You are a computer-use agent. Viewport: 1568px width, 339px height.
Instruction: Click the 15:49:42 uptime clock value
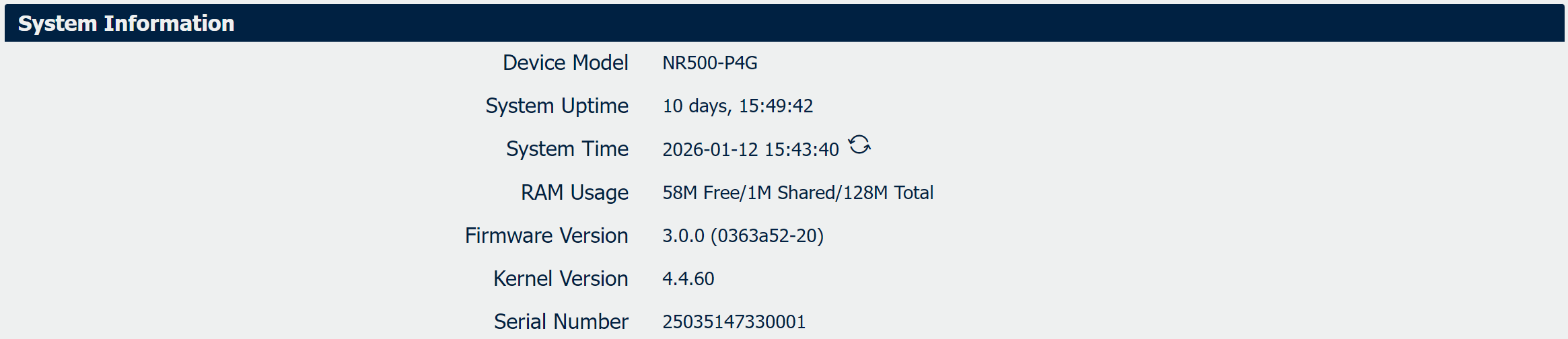pos(776,106)
